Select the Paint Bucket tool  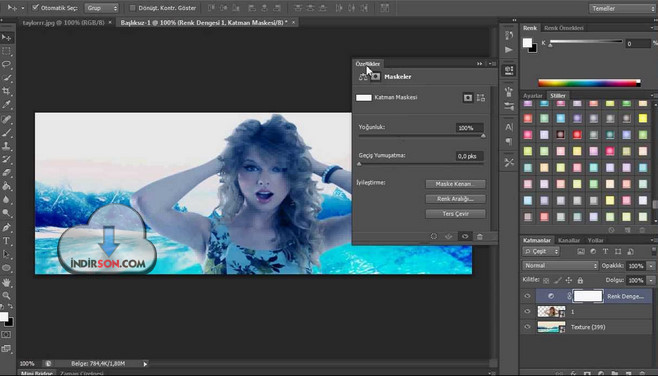tap(6, 186)
